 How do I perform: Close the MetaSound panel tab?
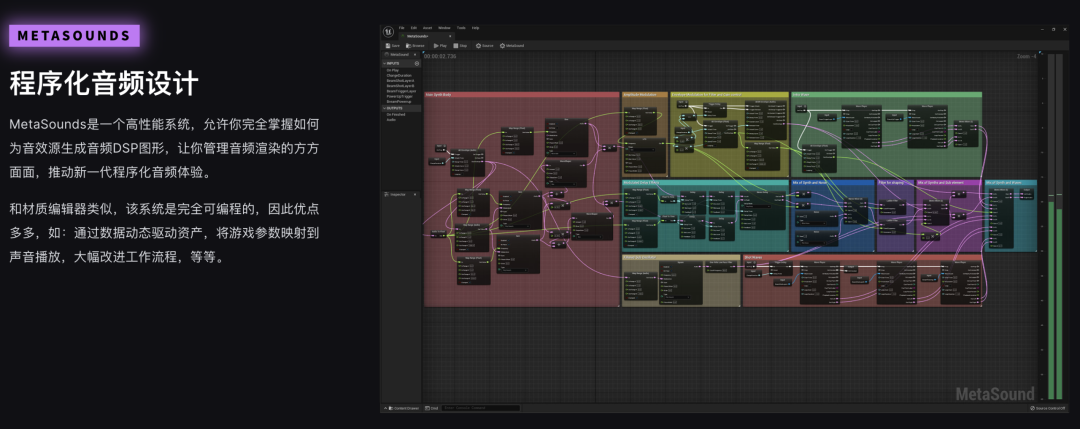pyautogui.click(x=415, y=54)
